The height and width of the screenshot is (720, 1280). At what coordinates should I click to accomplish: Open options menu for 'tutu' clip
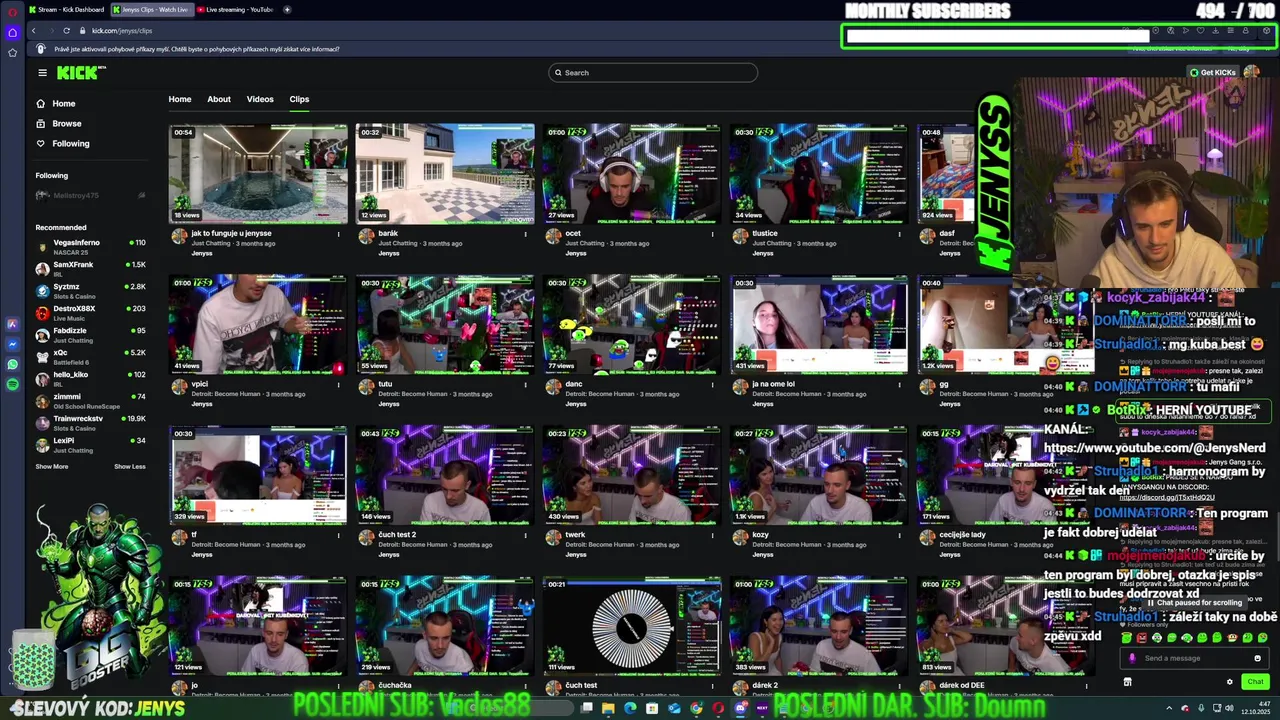coord(525,385)
